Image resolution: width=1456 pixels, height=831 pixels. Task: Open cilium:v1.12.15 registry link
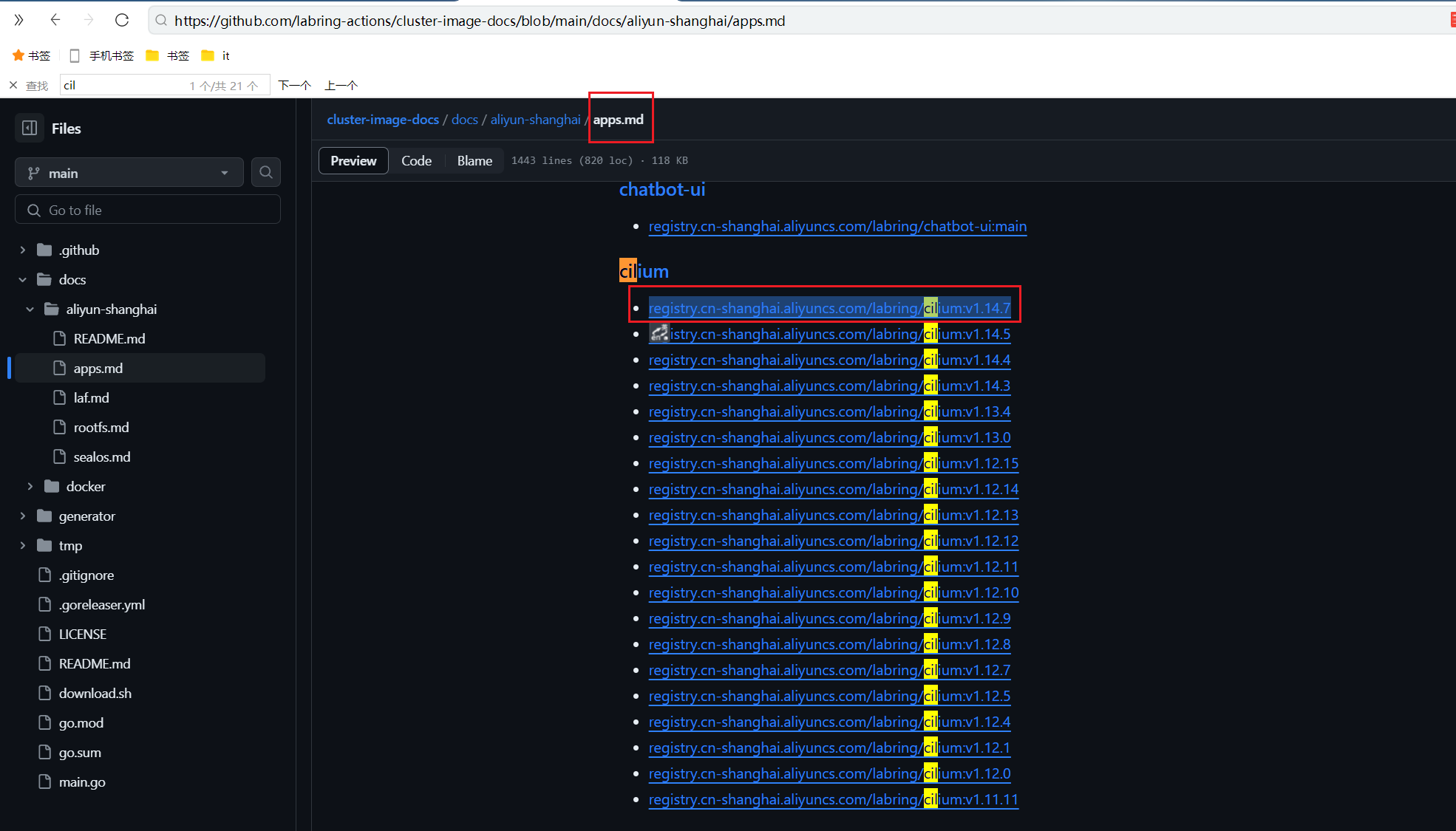point(834,463)
